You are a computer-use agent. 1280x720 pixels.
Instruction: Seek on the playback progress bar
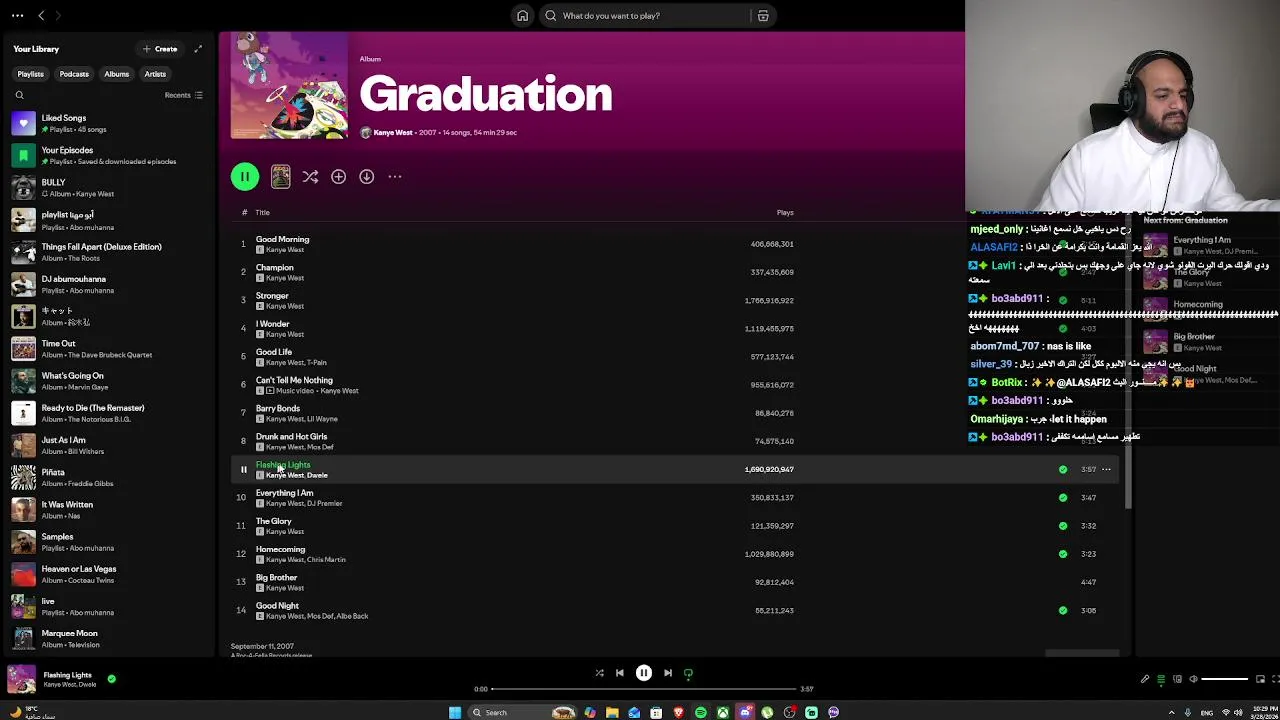[644, 689]
